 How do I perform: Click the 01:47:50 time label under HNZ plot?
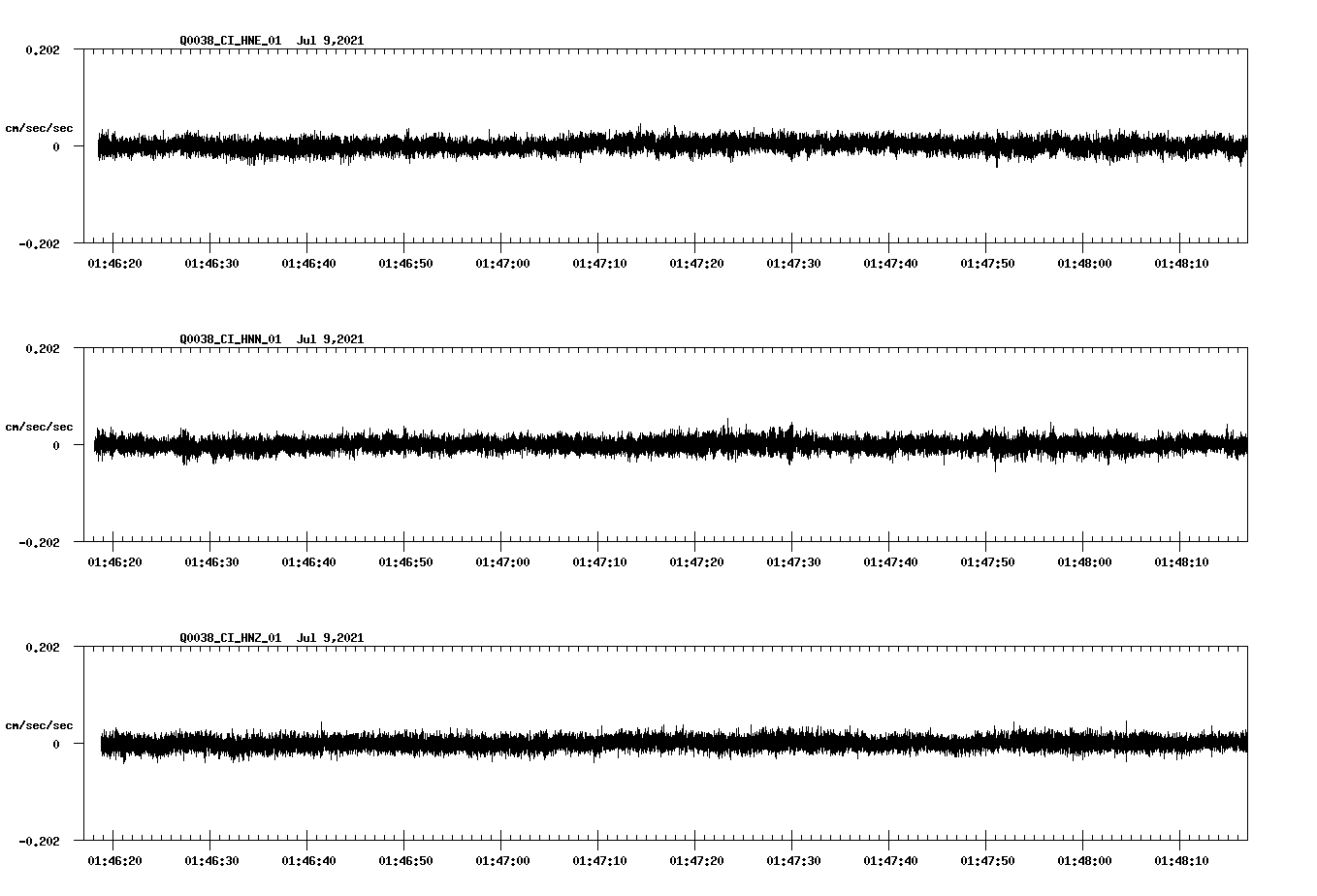click(987, 861)
